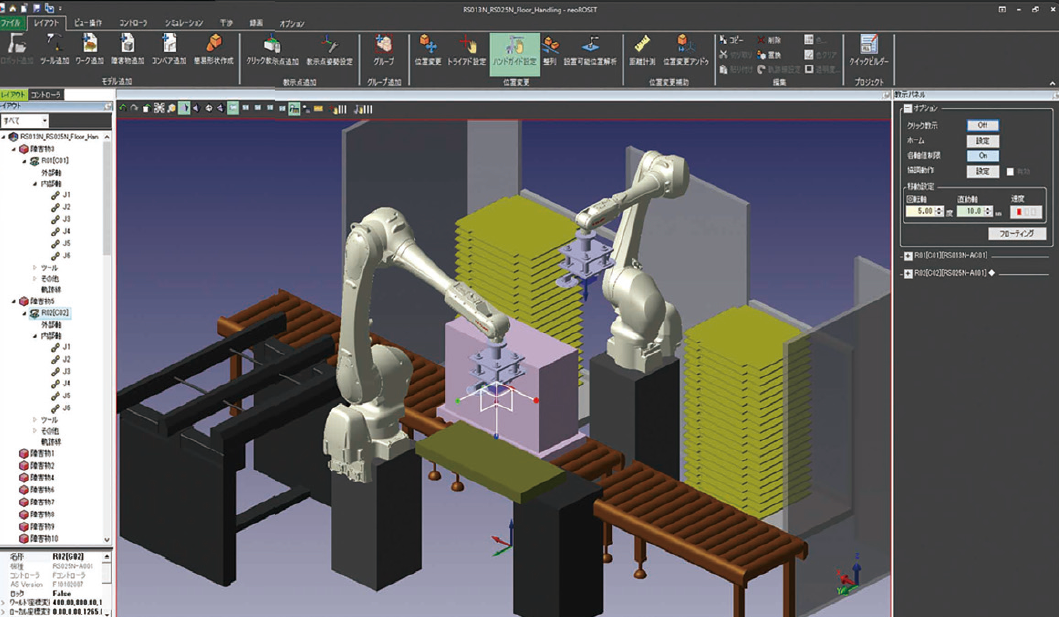Click the ホーム 設定 button
The width and height of the screenshot is (1059, 617).
coord(982,141)
